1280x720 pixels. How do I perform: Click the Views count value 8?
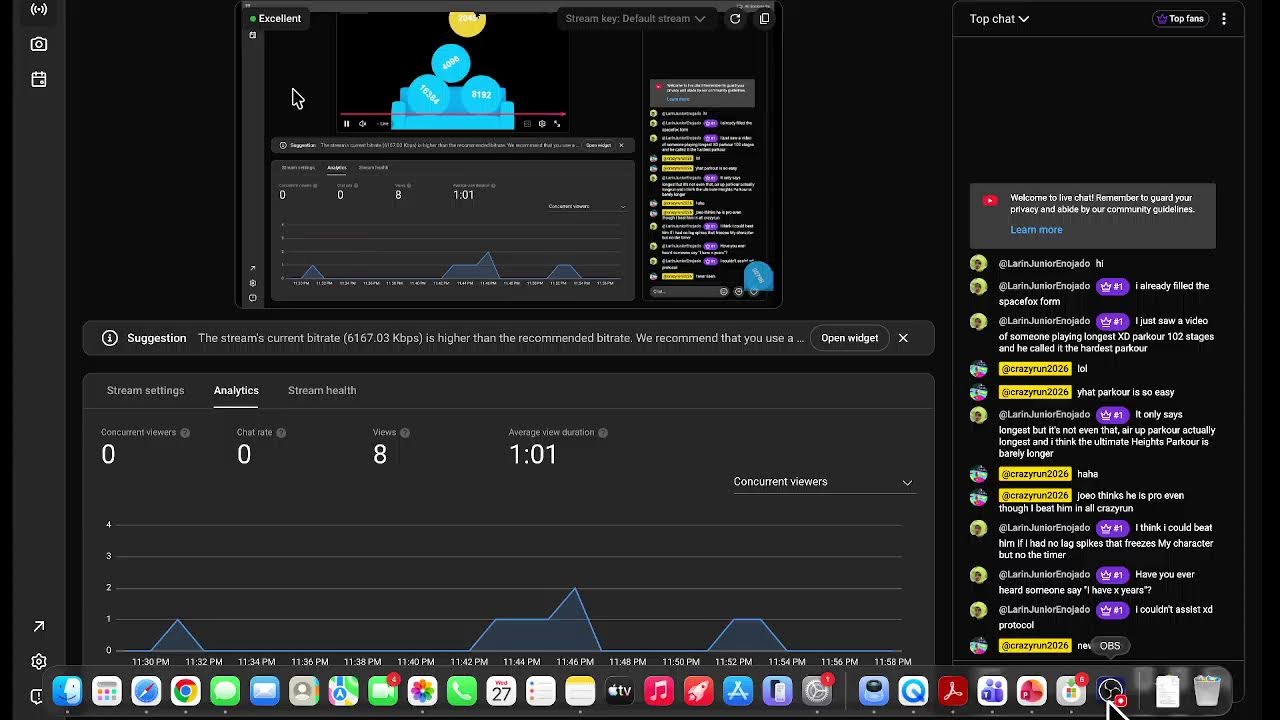pyautogui.click(x=380, y=455)
